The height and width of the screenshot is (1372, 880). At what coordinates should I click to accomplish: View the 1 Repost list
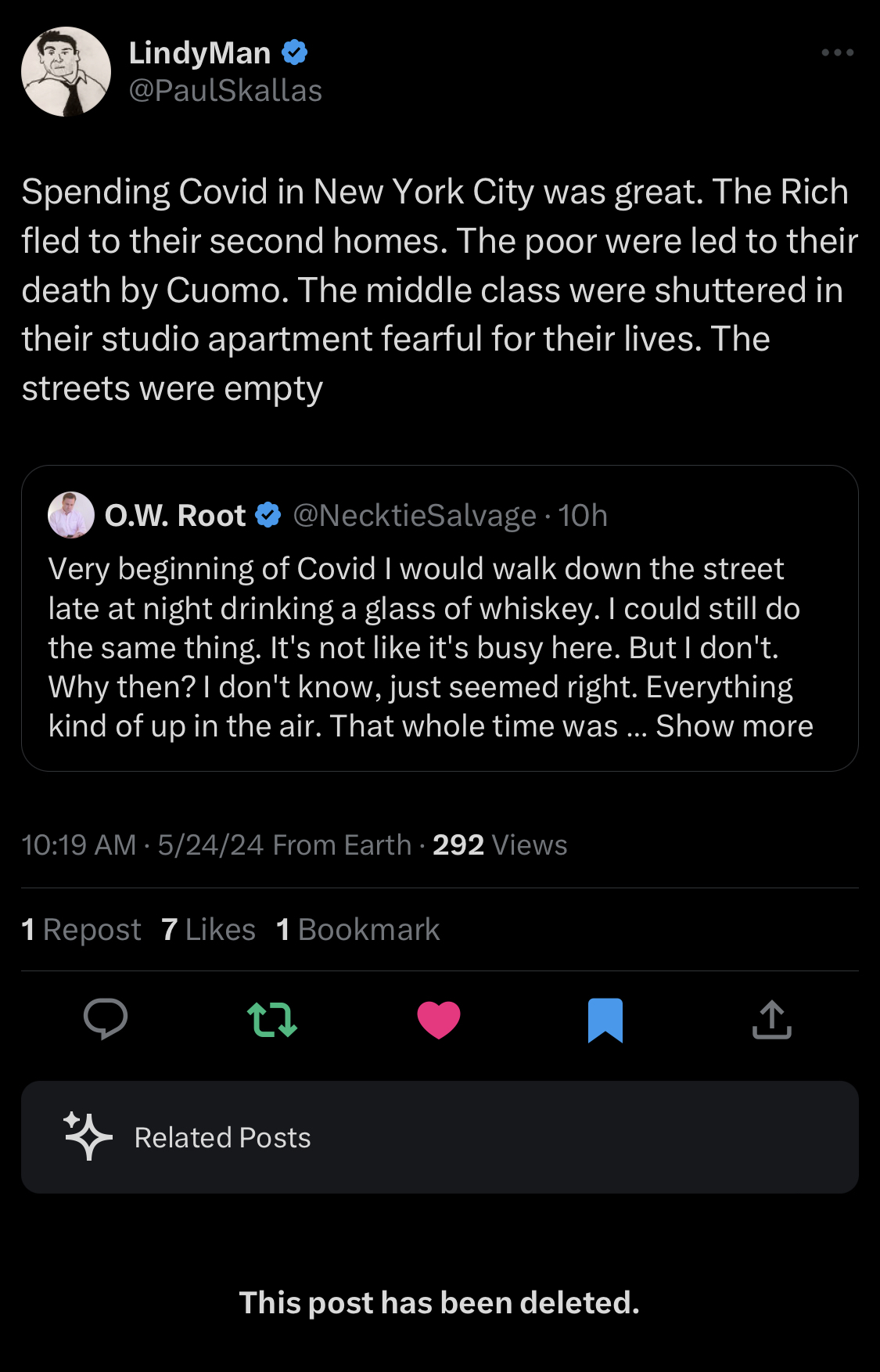click(x=81, y=930)
